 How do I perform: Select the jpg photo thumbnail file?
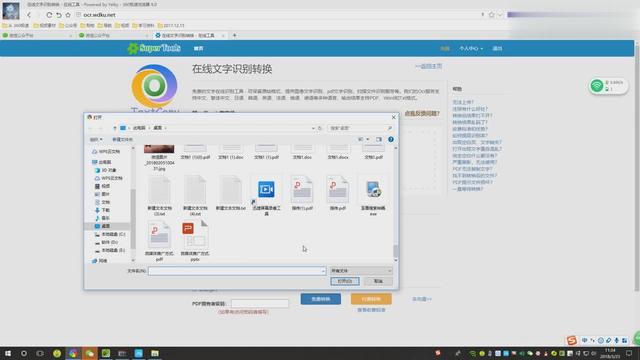159,157
